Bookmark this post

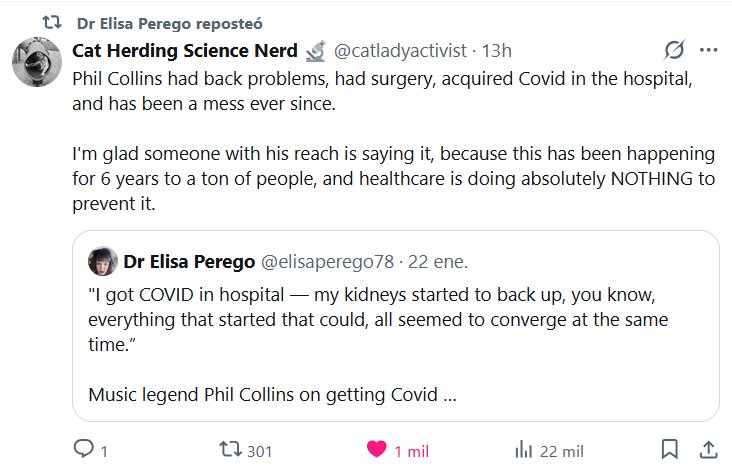point(669,450)
